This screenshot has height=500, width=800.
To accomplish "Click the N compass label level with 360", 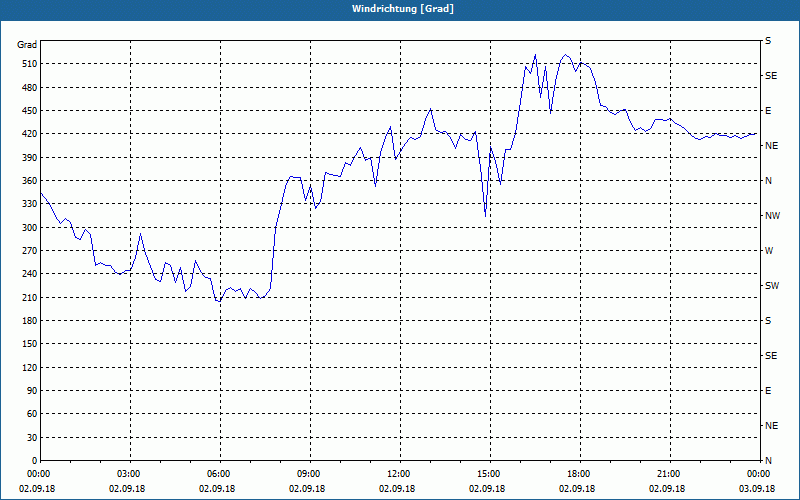I will coord(768,181).
